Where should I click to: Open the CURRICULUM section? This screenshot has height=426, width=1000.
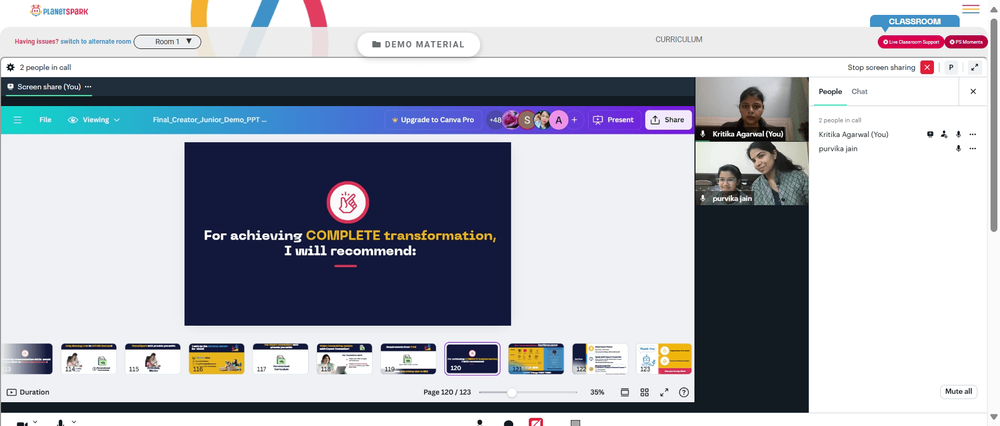coord(679,40)
